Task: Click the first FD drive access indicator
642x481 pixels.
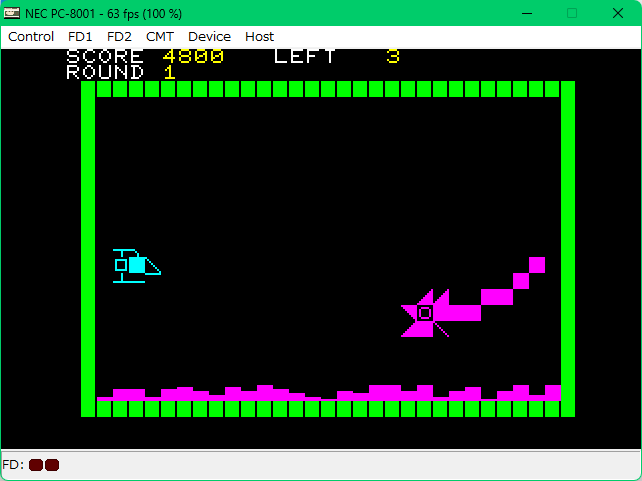Action: (x=36, y=465)
